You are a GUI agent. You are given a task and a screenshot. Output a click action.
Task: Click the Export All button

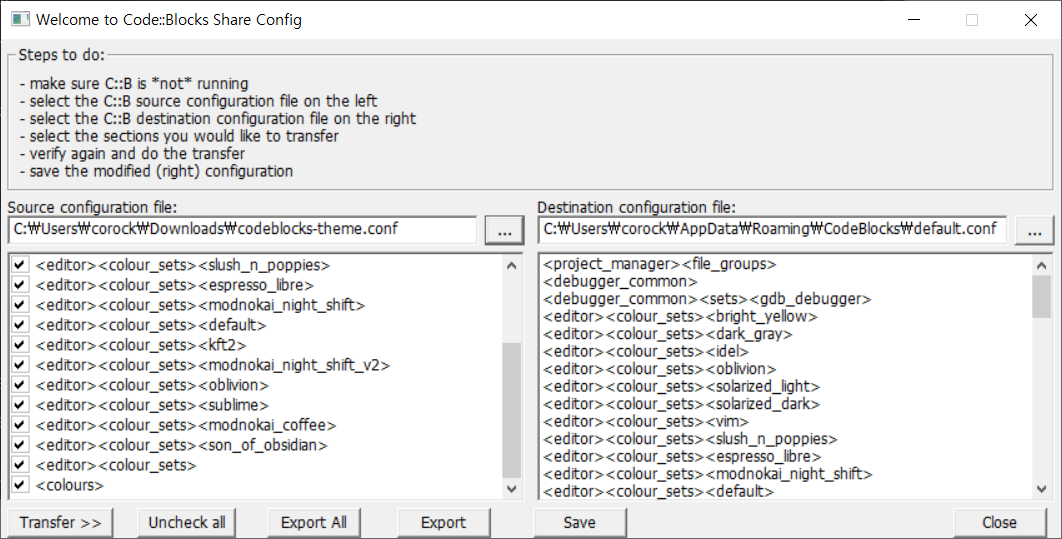pyautogui.click(x=314, y=523)
